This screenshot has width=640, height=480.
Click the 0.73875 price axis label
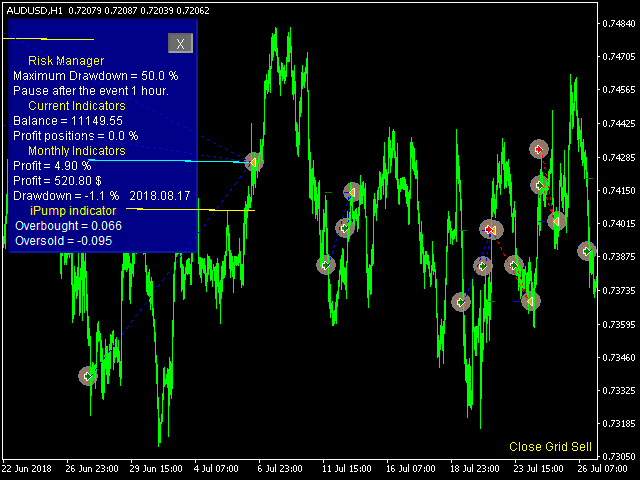pyautogui.click(x=619, y=257)
